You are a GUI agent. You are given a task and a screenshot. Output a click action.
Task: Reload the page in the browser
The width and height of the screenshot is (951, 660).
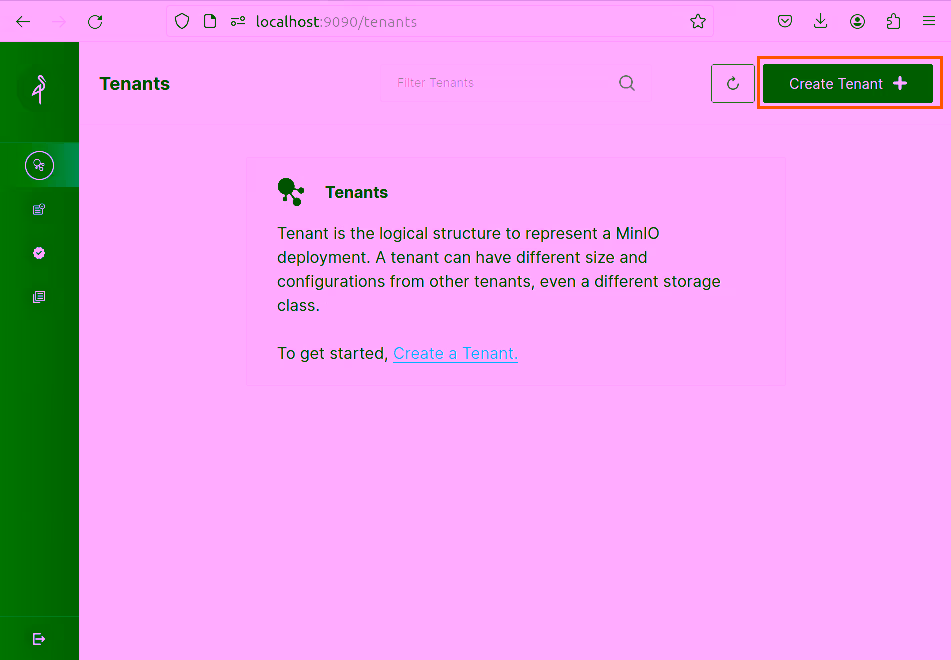pyautogui.click(x=95, y=21)
